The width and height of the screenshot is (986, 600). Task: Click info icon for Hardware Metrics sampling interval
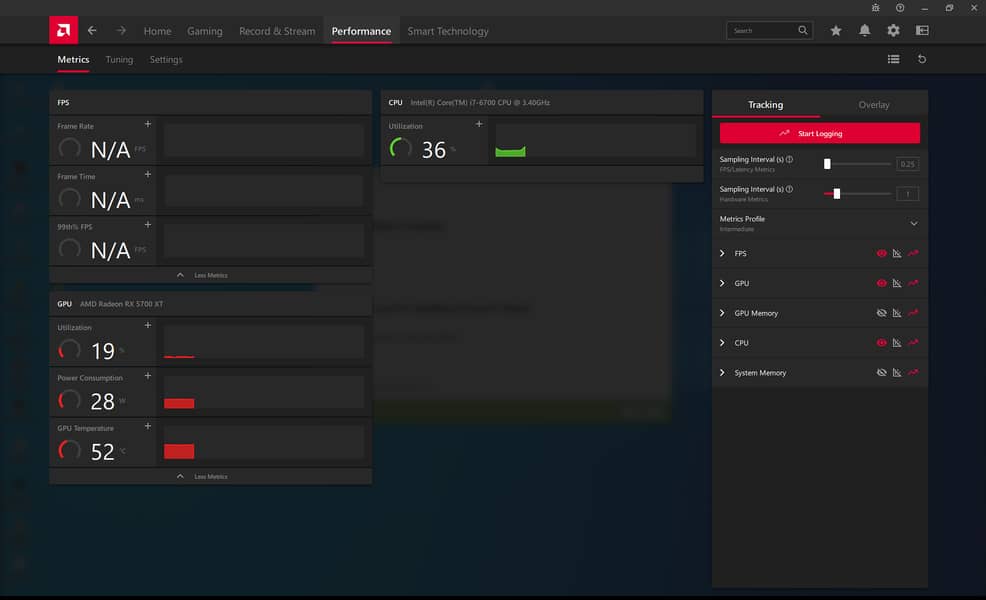point(789,189)
